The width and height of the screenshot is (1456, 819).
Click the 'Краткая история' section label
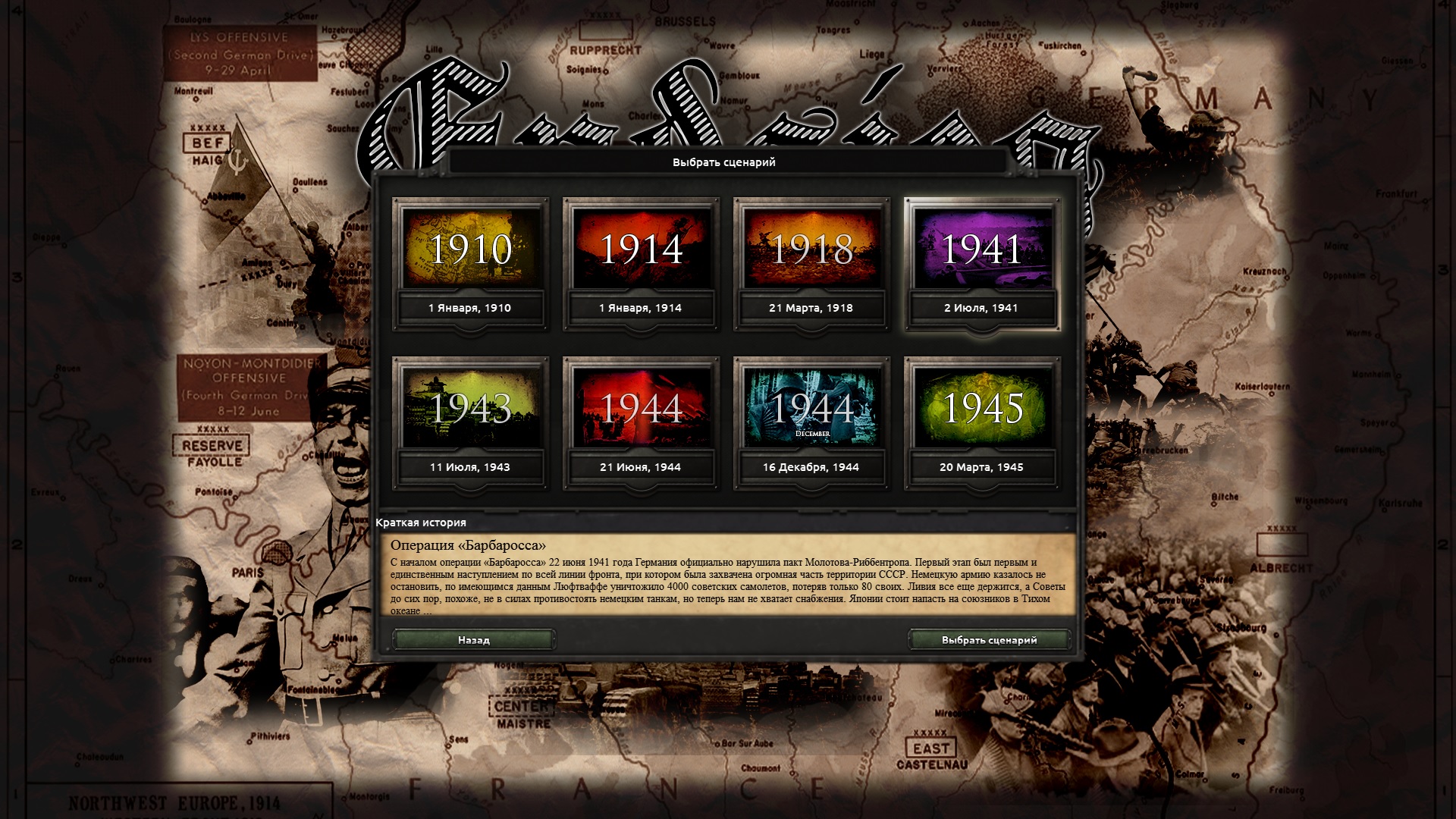click(421, 522)
